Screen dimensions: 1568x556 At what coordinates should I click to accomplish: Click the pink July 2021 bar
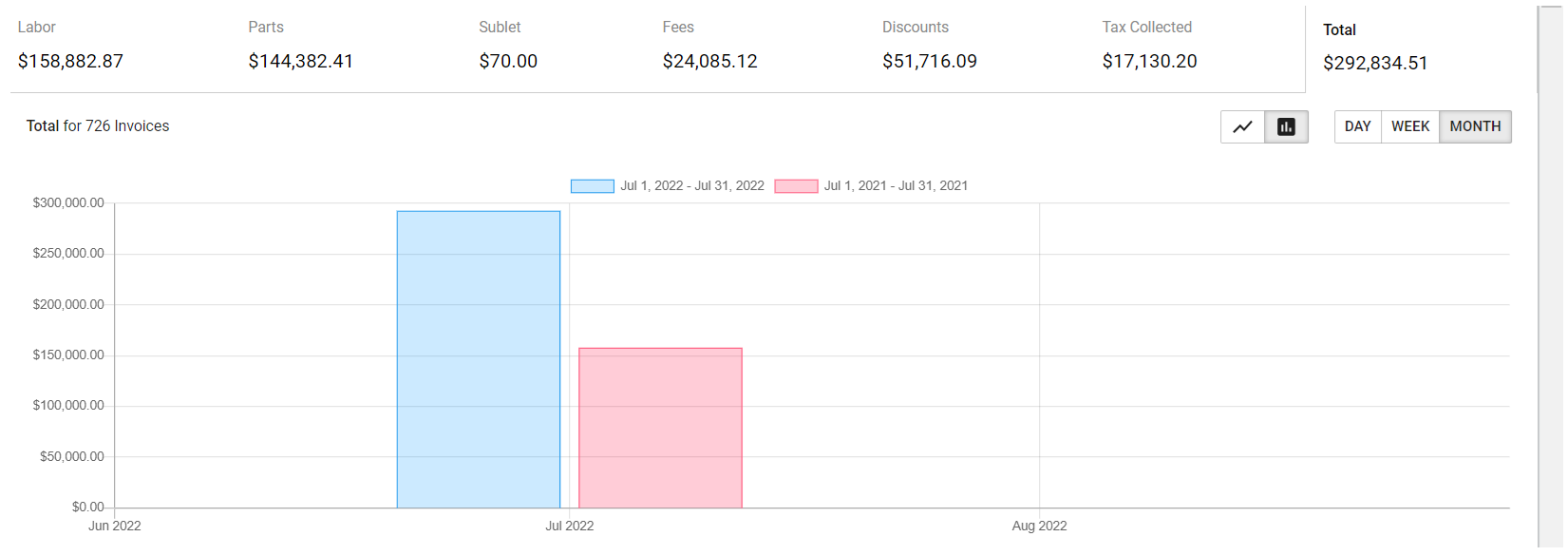[660, 428]
